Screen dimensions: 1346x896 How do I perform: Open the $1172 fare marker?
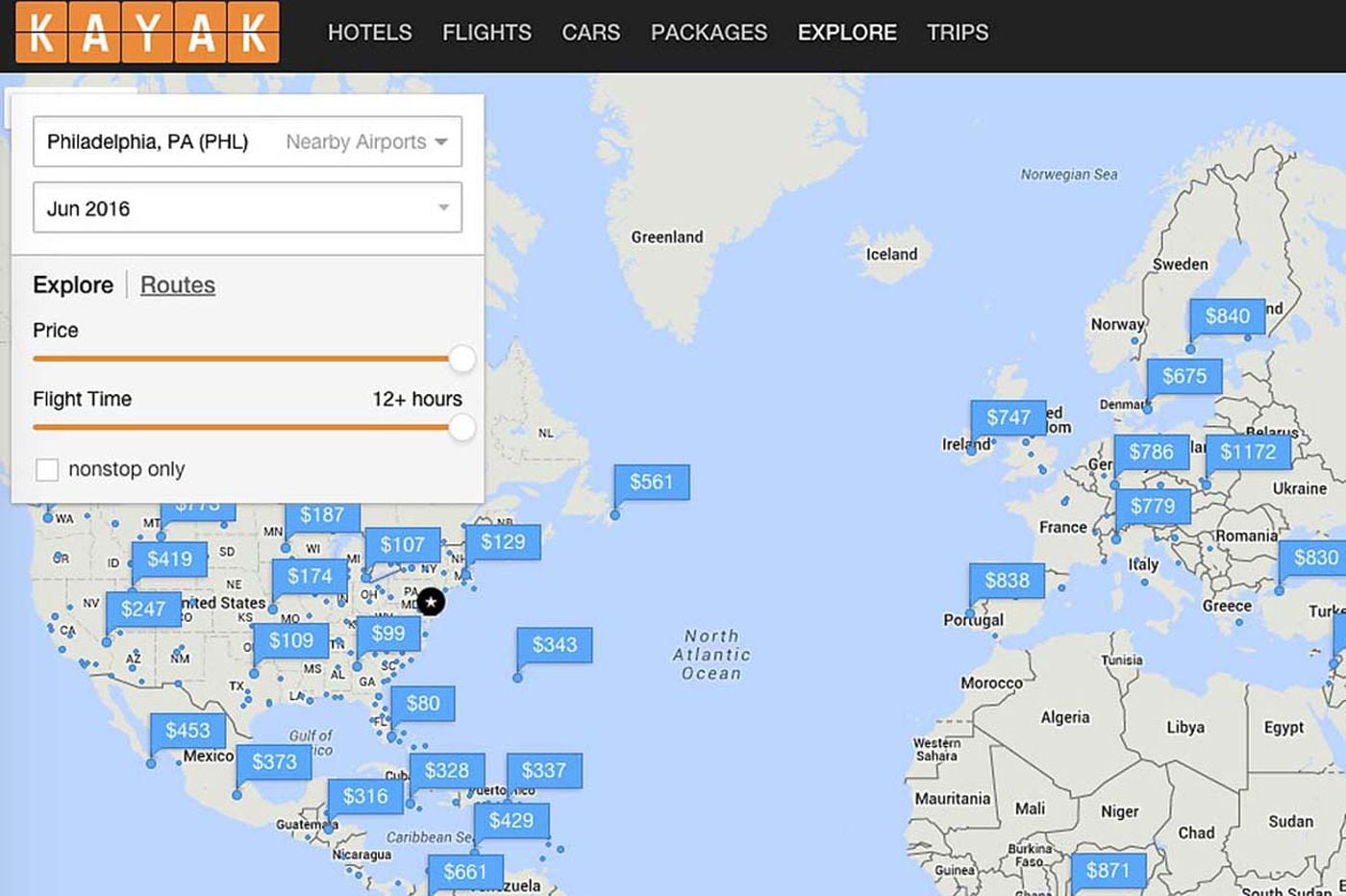click(1247, 452)
